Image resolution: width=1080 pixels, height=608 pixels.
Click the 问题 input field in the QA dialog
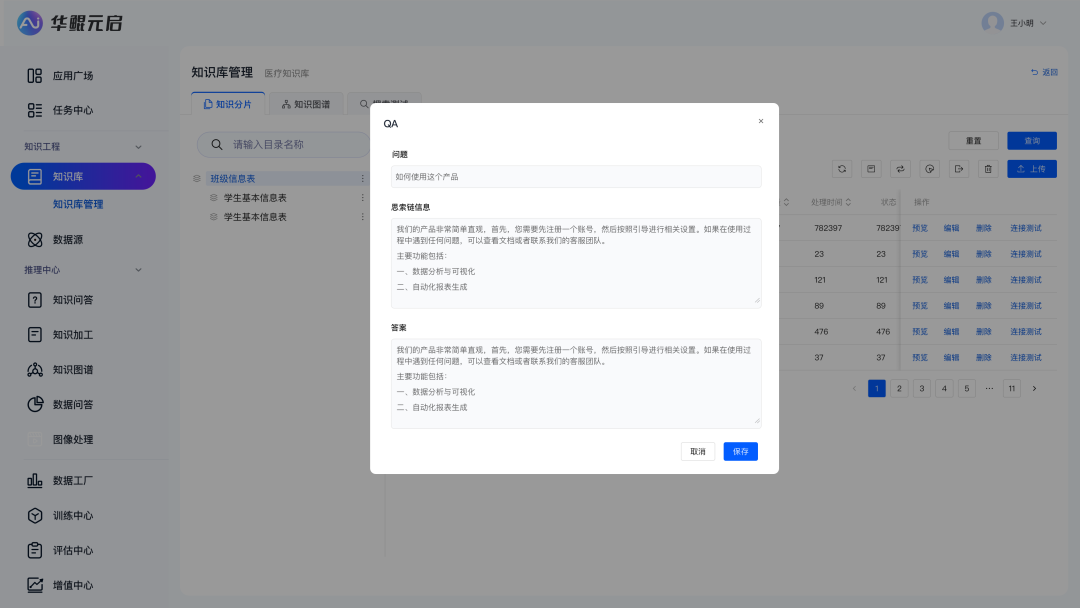point(576,176)
